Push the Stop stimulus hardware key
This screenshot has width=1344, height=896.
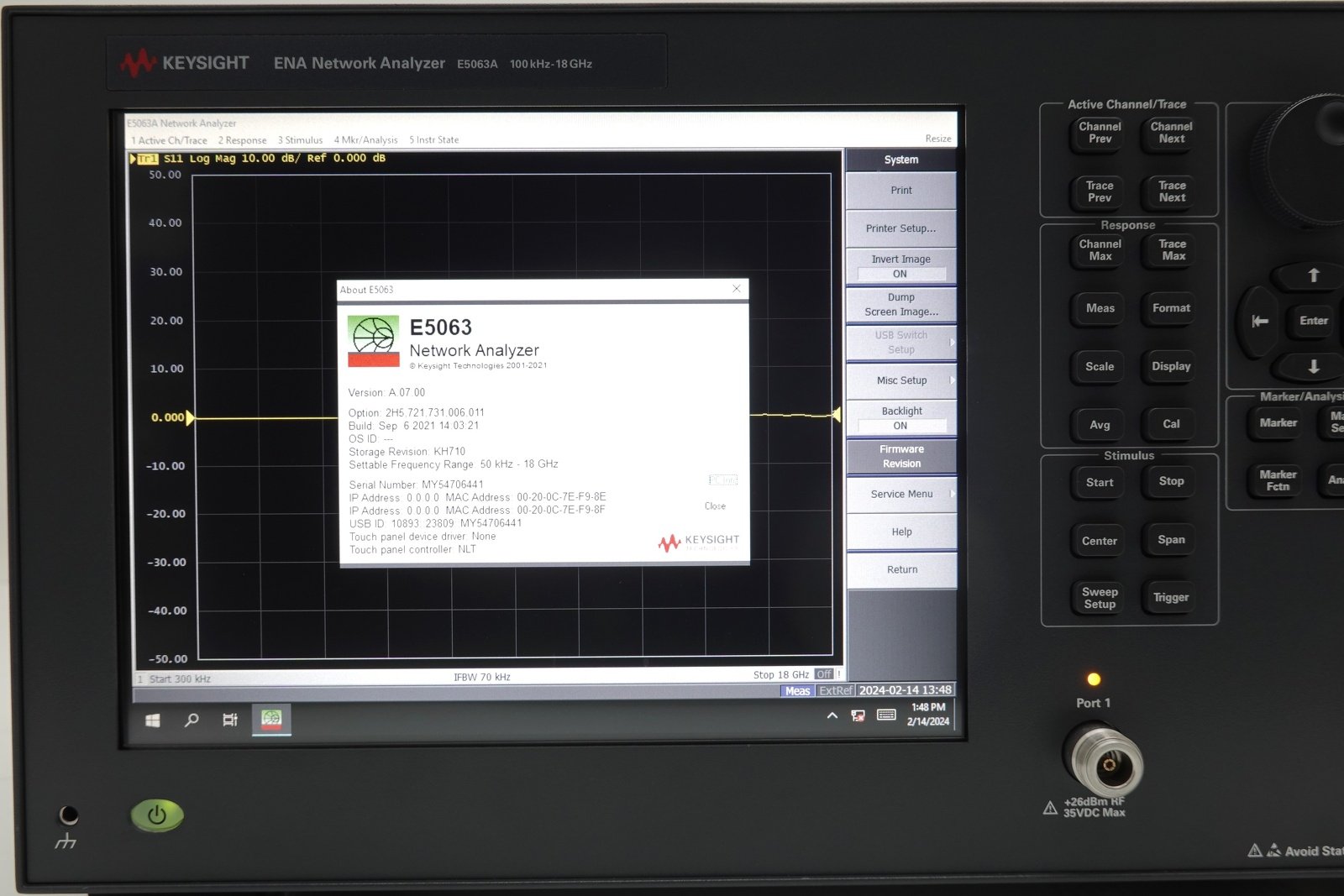tap(1171, 481)
